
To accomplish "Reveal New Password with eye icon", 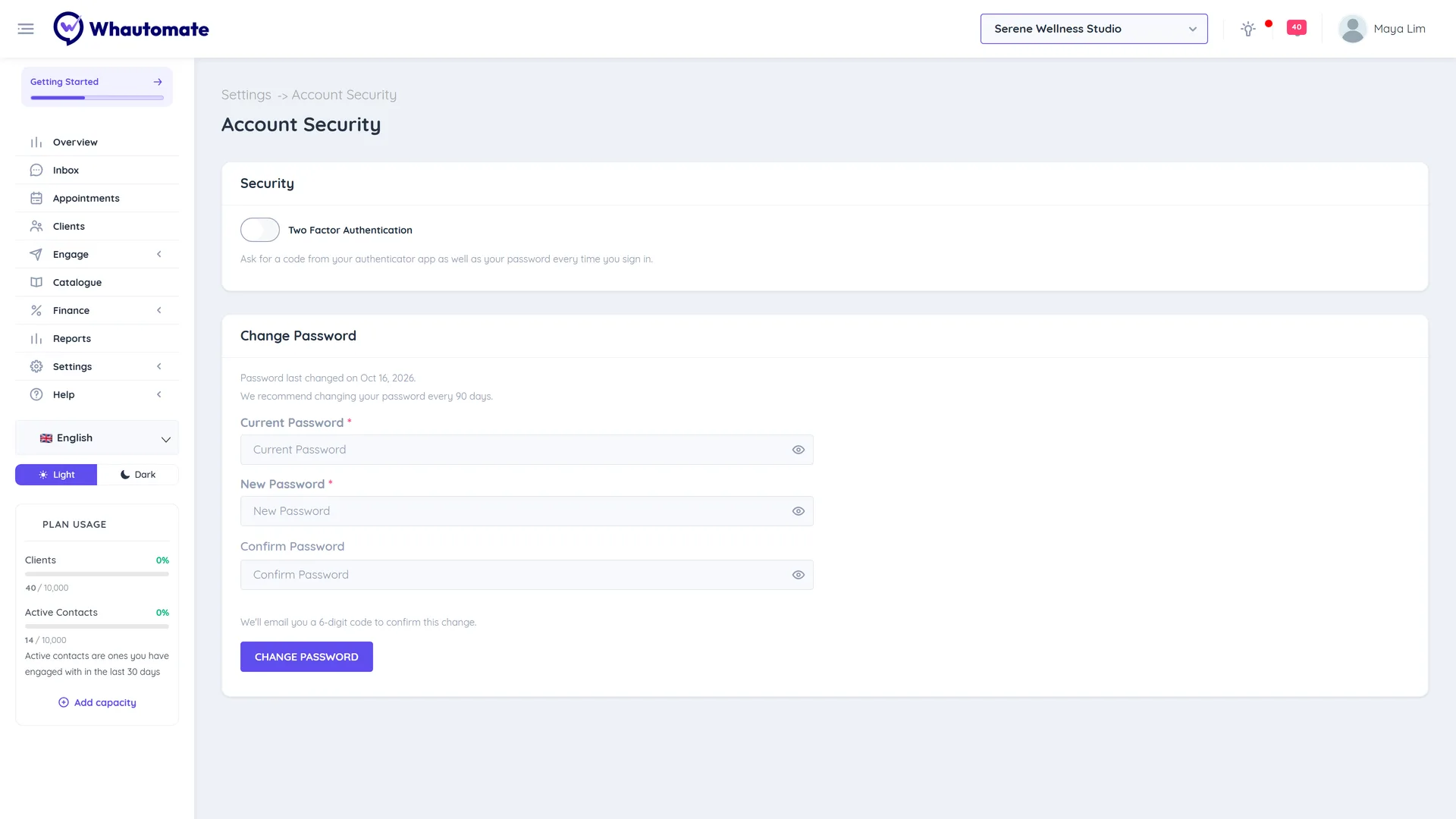I will [x=799, y=511].
